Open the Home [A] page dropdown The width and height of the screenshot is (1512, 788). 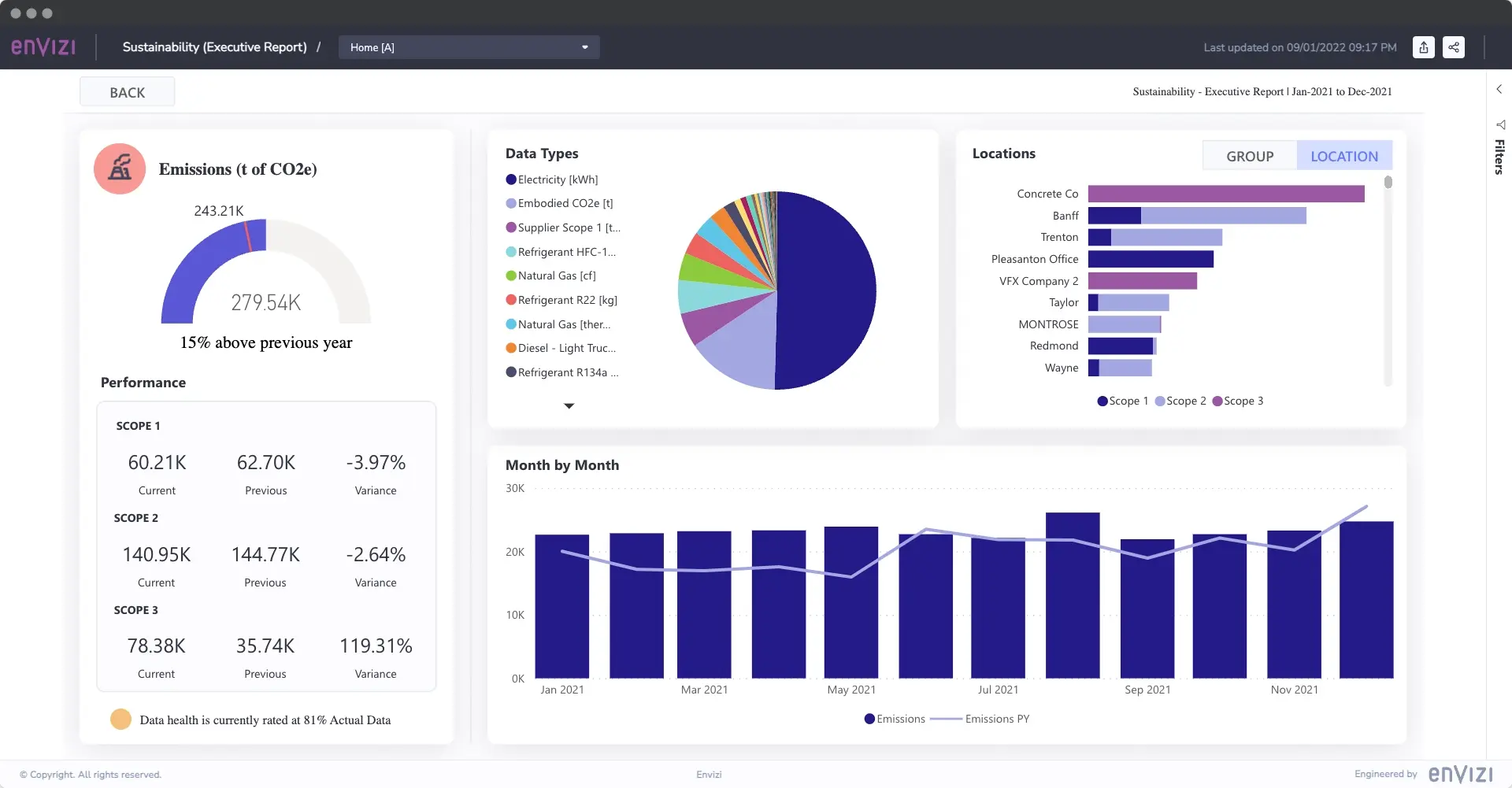[x=469, y=47]
